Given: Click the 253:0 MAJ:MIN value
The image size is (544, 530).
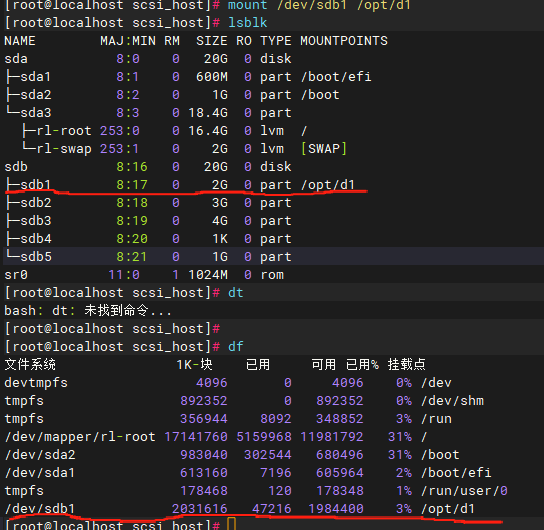Looking at the screenshot, I should (120, 131).
